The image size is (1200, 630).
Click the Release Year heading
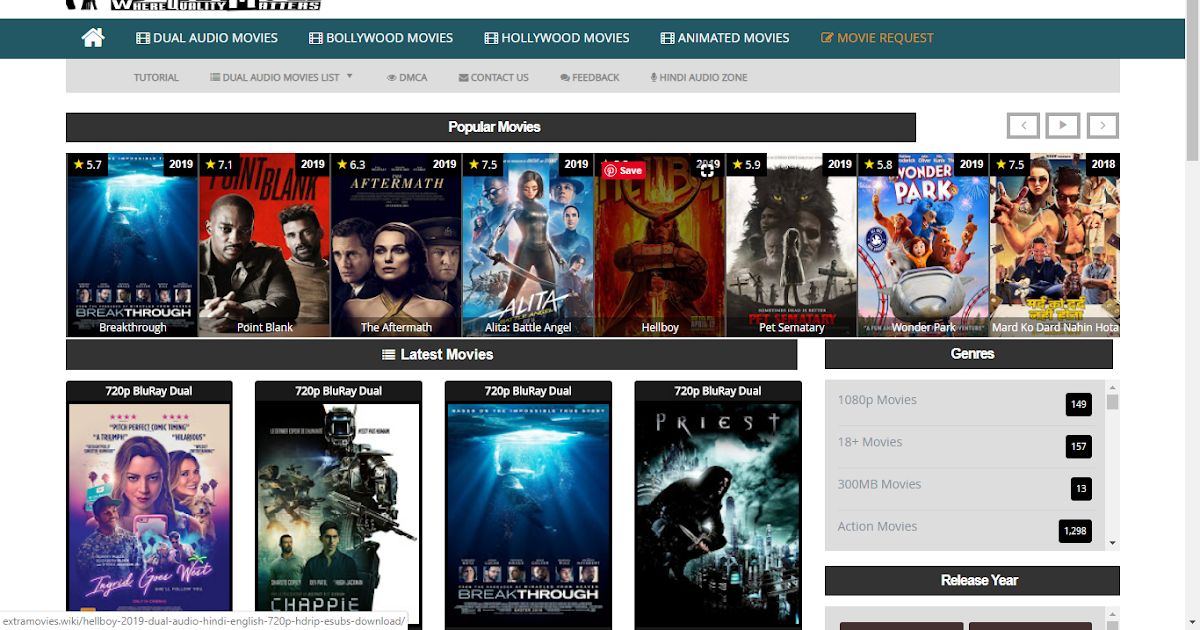(979, 580)
